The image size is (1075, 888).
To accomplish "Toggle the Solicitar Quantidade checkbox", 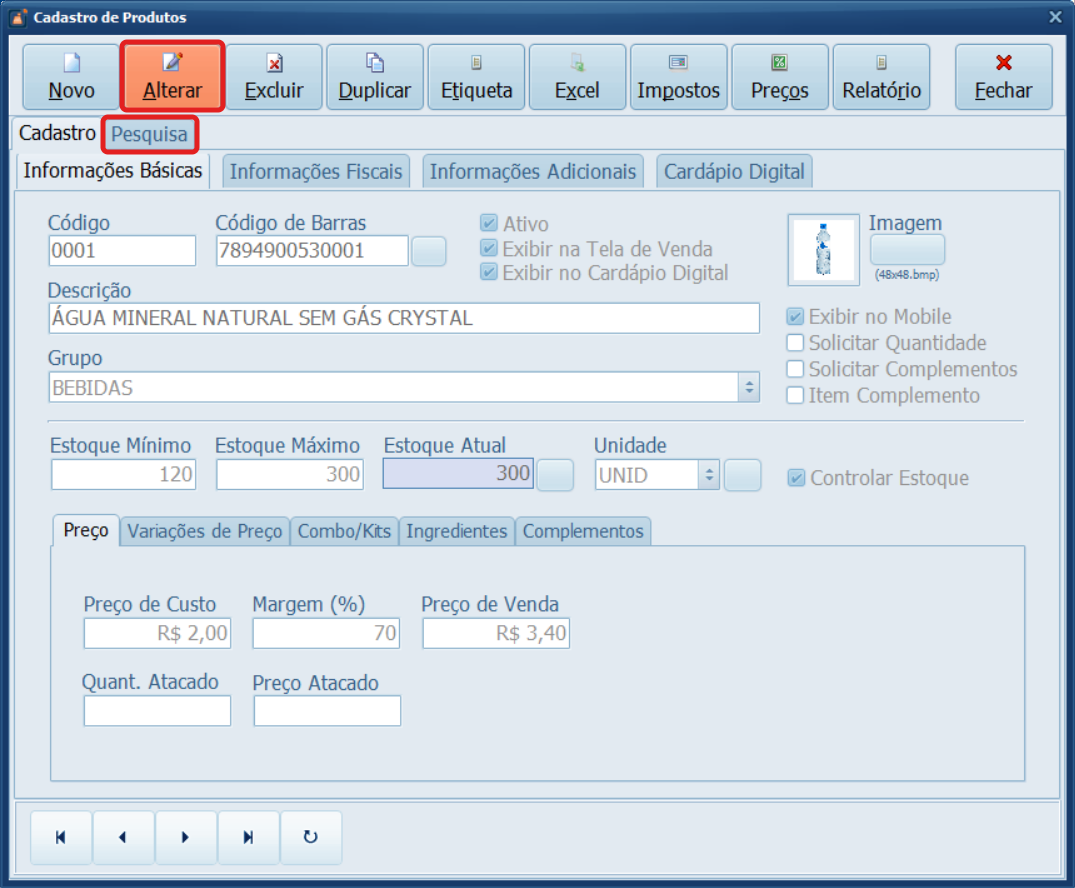I will click(796, 343).
